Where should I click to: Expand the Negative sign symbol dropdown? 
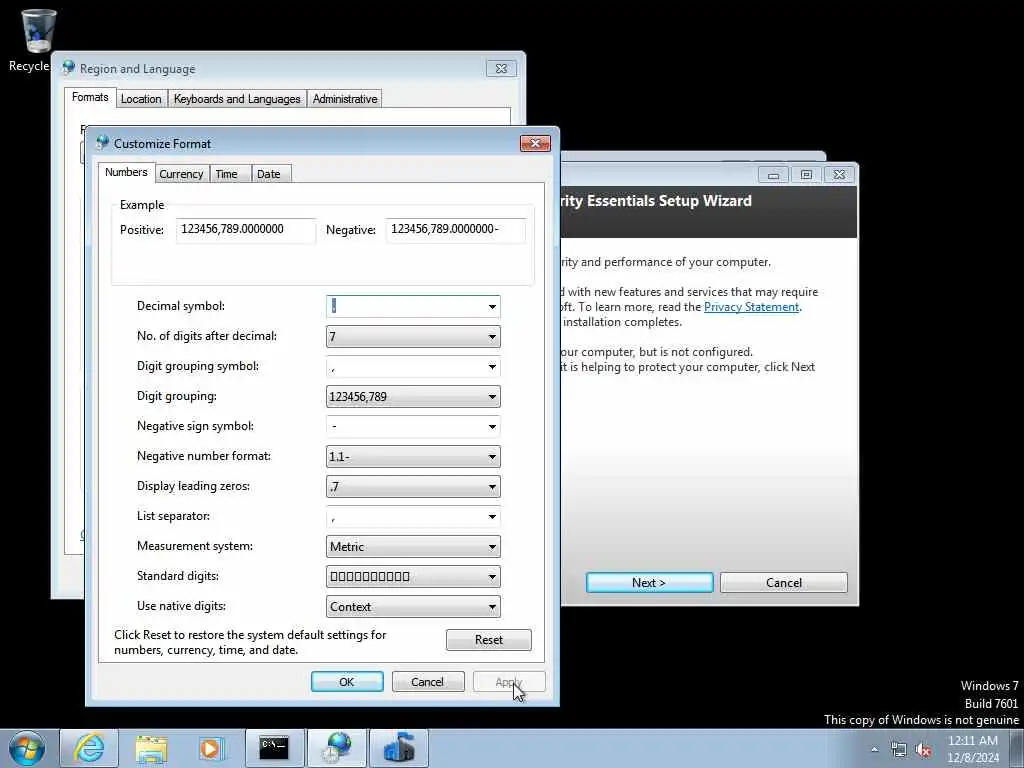tap(492, 426)
